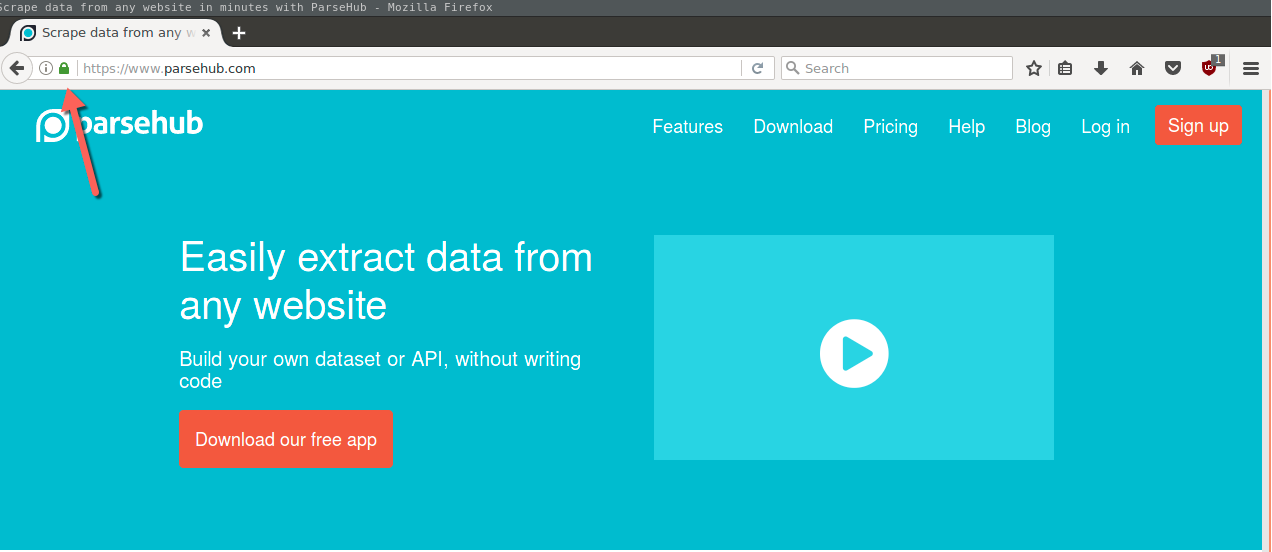Click the magnifier icon in the search box
Image resolution: width=1272 pixels, height=552 pixels.
(x=793, y=68)
